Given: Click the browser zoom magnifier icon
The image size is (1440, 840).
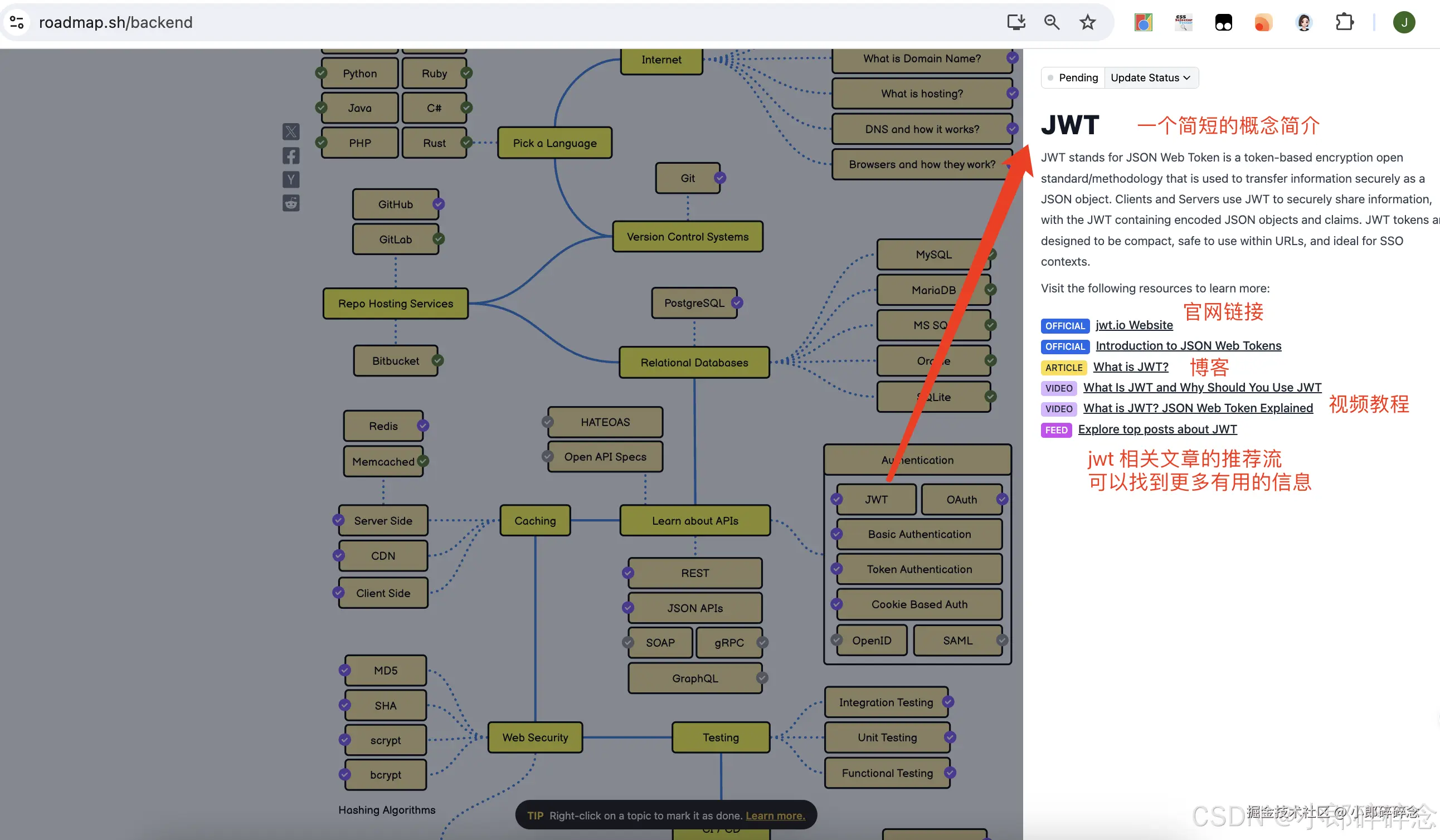Looking at the screenshot, I should tap(1052, 22).
